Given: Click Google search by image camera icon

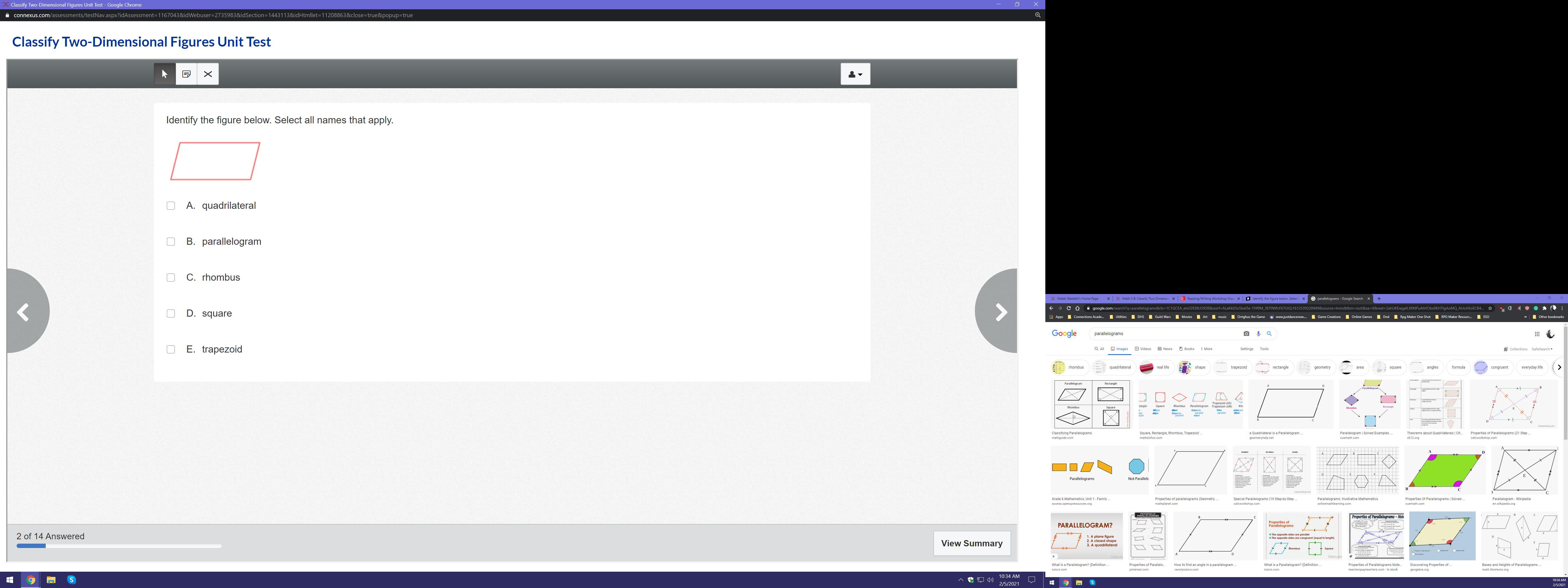Looking at the screenshot, I should pos(1246,333).
